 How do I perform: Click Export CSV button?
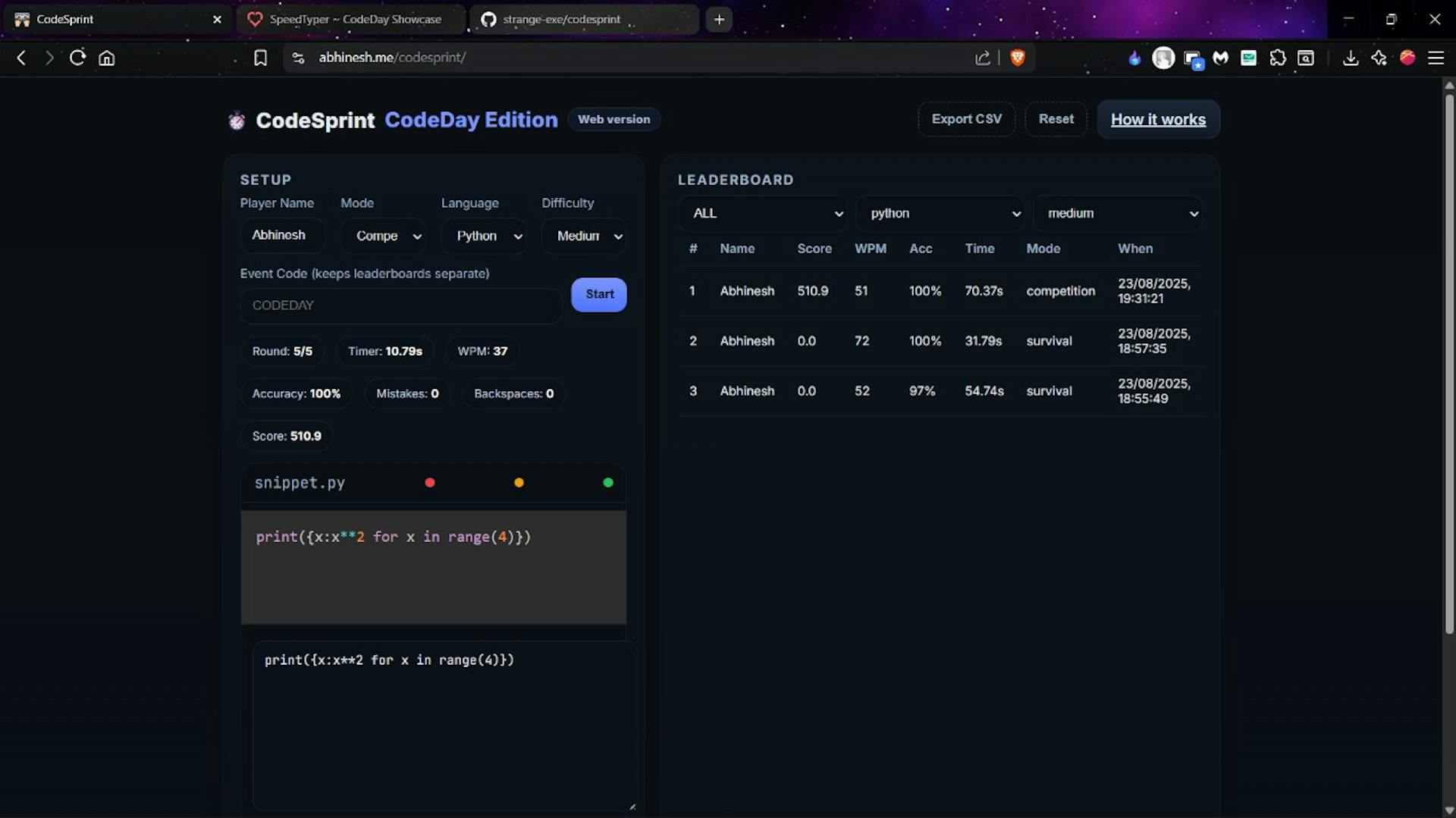(966, 119)
